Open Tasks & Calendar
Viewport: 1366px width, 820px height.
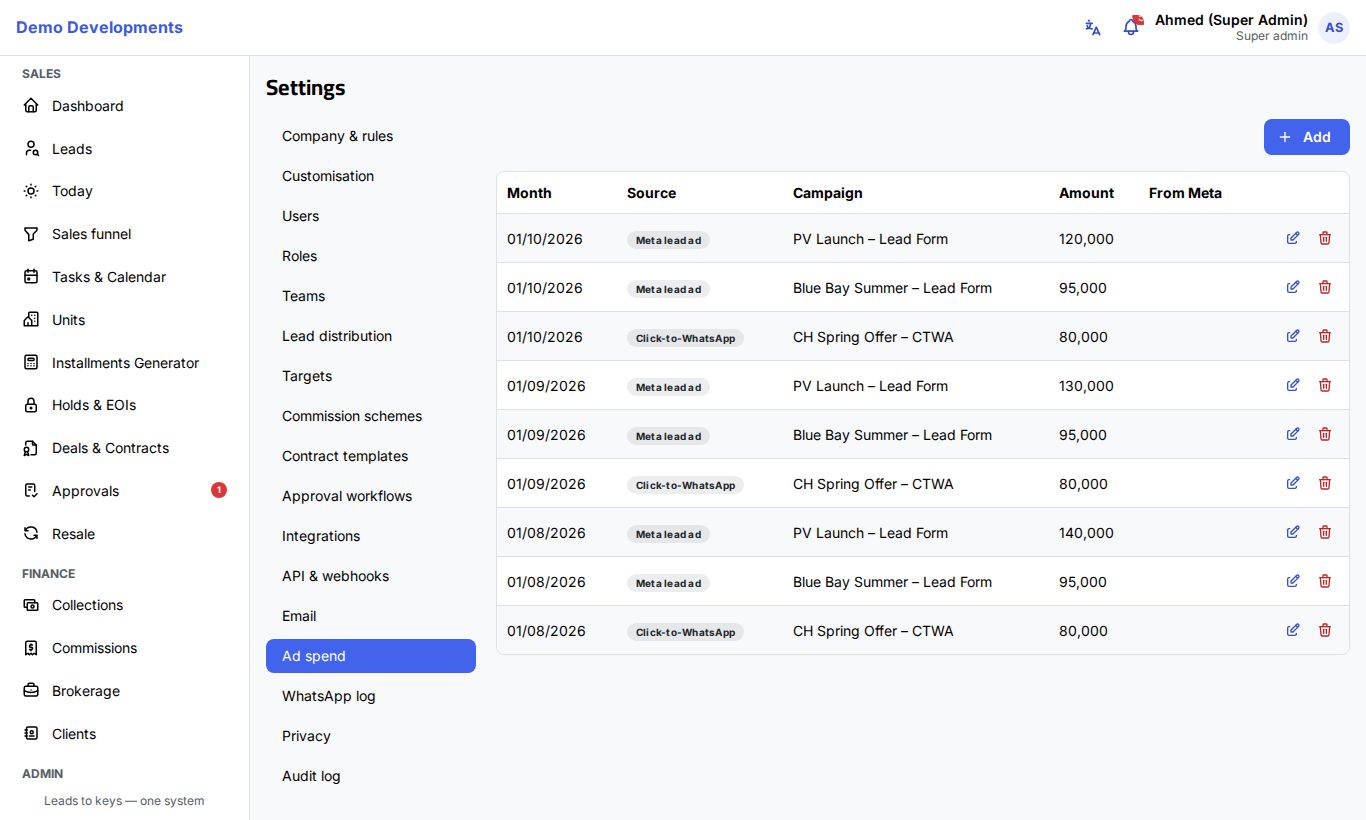pos(124,277)
